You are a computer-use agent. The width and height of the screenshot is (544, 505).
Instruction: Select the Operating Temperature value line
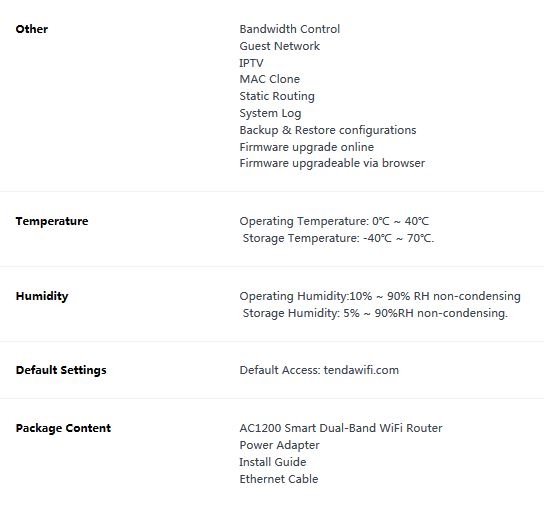(x=334, y=221)
